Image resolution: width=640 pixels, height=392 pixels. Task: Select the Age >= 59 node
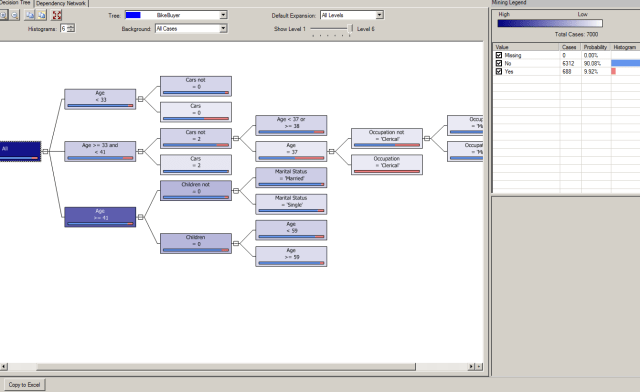click(x=291, y=256)
